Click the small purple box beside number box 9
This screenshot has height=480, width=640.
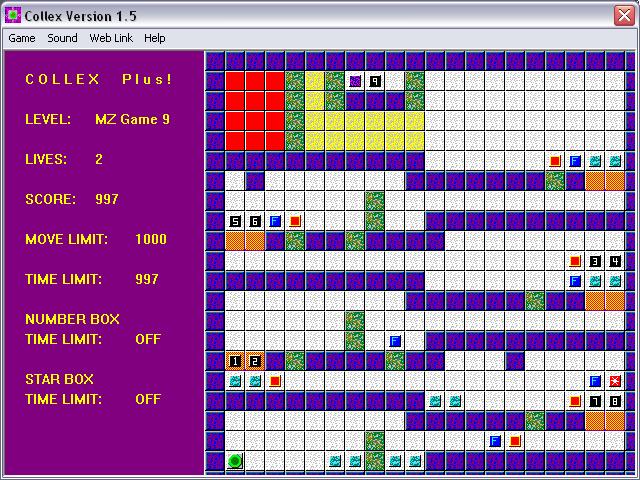coord(355,81)
